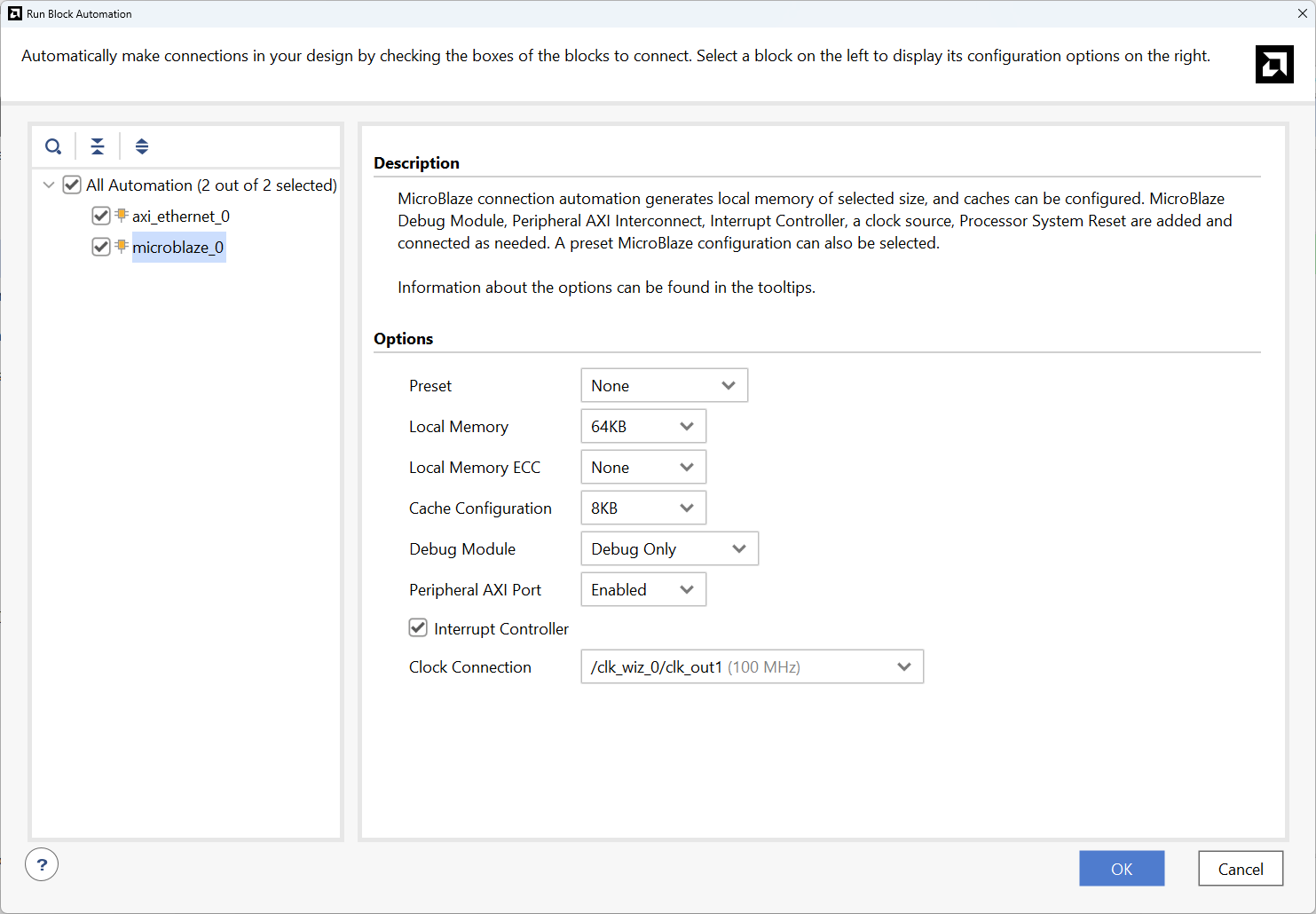The height and width of the screenshot is (914, 1316).
Task: Click the Expand All icon
Action: 142,146
